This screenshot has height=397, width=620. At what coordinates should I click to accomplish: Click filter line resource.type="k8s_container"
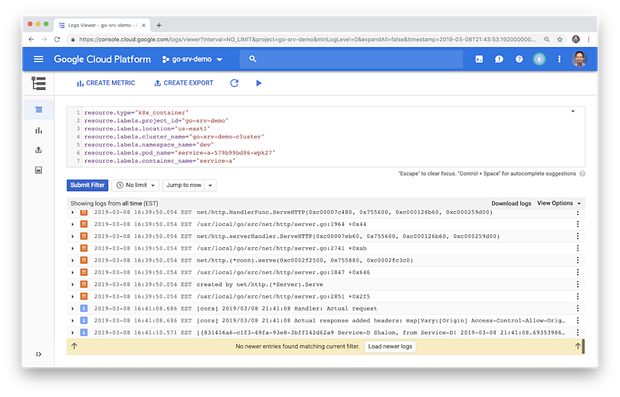click(x=136, y=113)
